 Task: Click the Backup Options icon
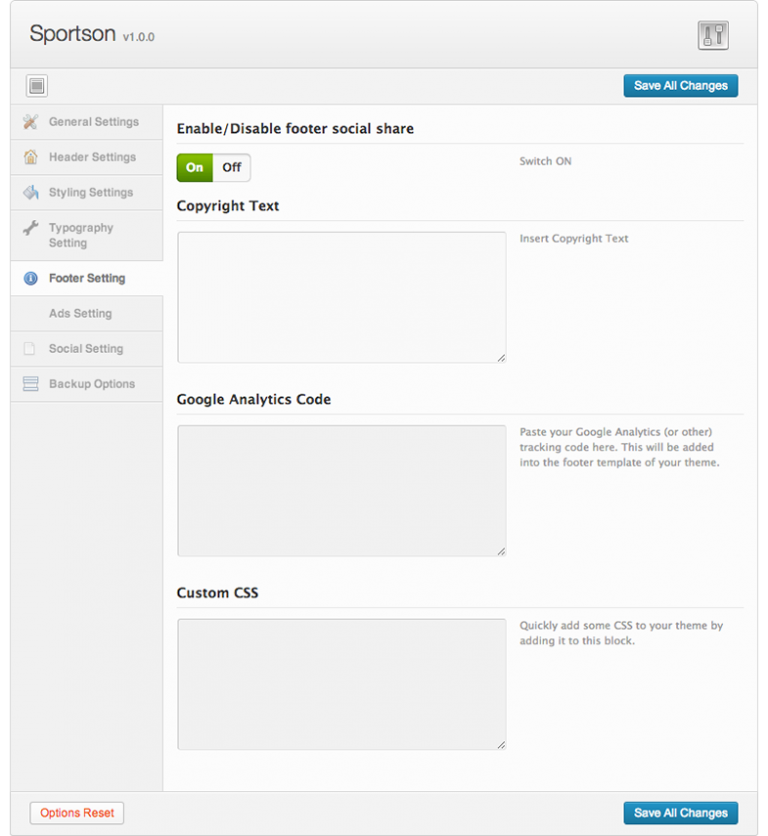tap(30, 384)
